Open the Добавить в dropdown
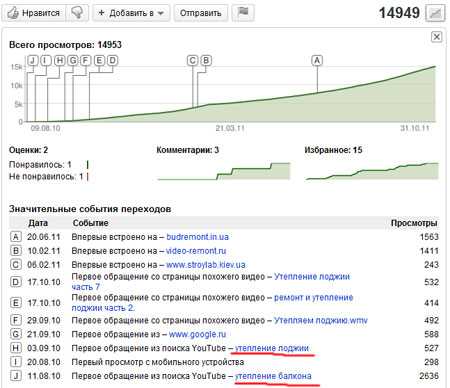Image resolution: width=450 pixels, height=388 pixels. [x=131, y=13]
